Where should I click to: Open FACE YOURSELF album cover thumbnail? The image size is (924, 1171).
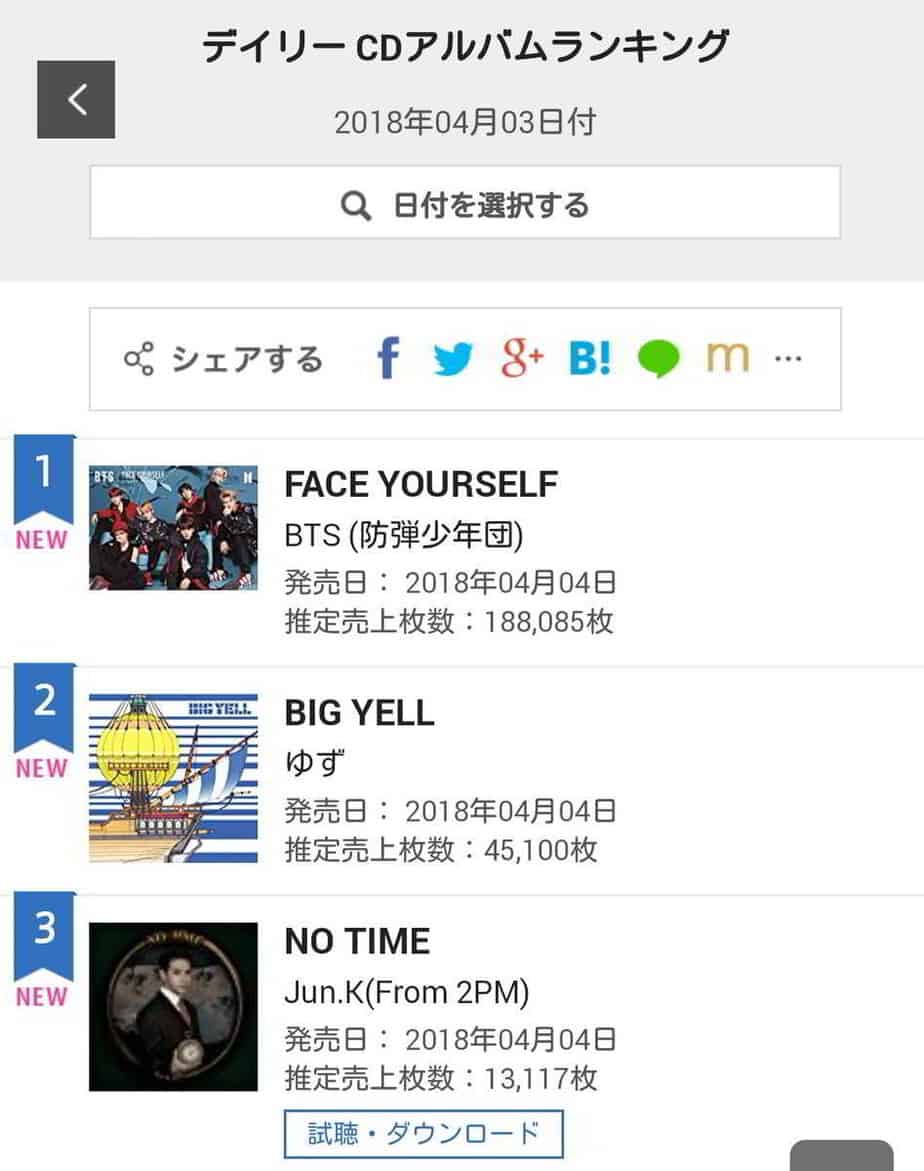173,527
